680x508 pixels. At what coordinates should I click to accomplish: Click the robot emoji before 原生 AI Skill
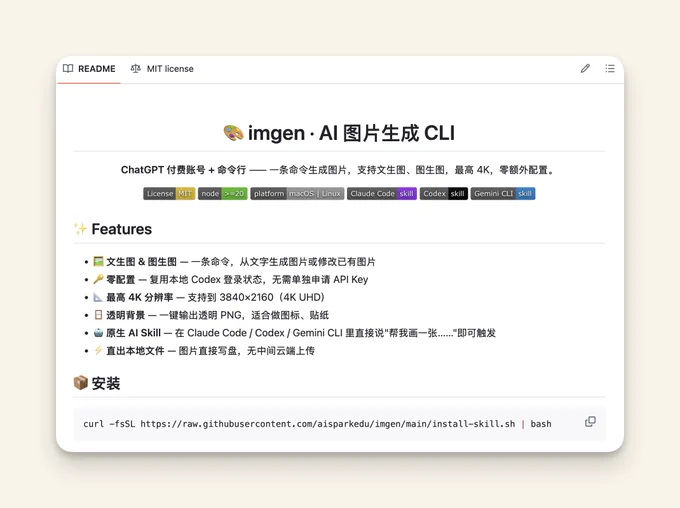coord(98,332)
